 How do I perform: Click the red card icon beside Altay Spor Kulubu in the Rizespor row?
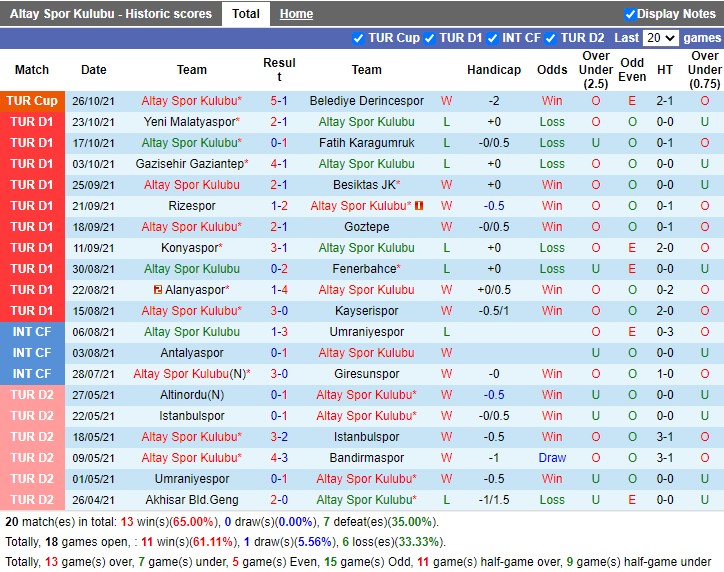[x=419, y=205]
